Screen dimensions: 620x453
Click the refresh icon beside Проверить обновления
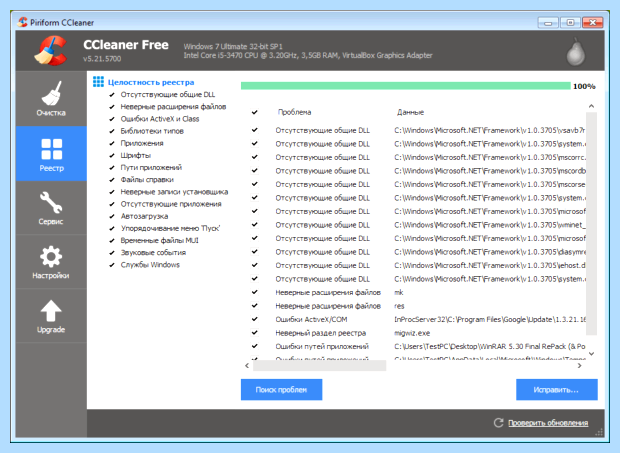[x=498, y=423]
